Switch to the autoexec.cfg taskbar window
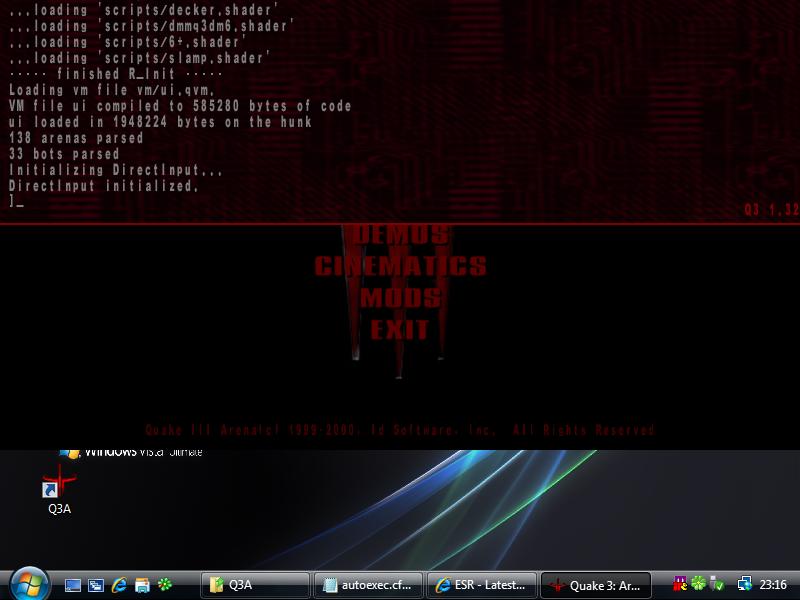The height and width of the screenshot is (600, 800). coord(368,585)
